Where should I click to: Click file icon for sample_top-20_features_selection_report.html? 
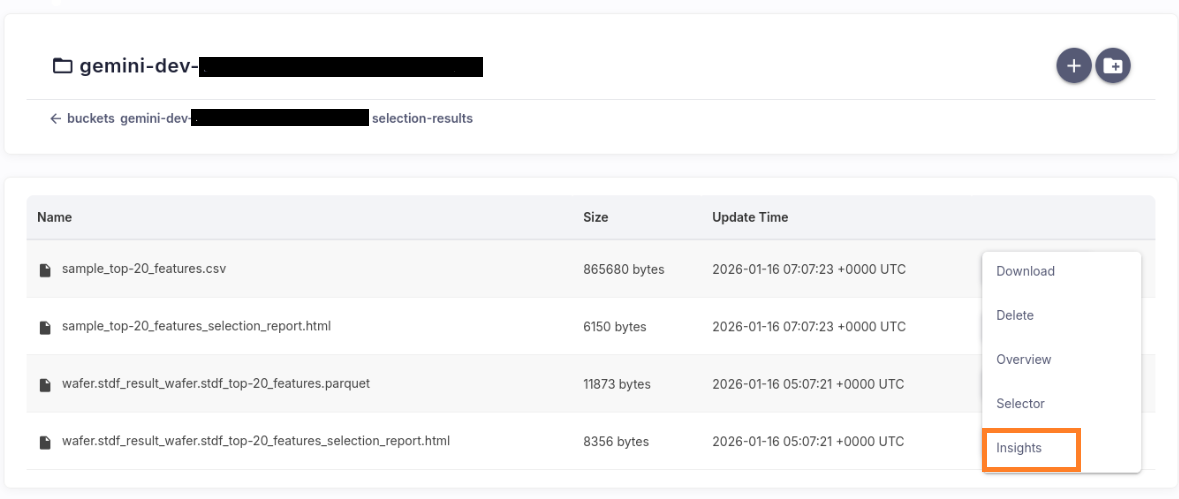pyautogui.click(x=44, y=327)
